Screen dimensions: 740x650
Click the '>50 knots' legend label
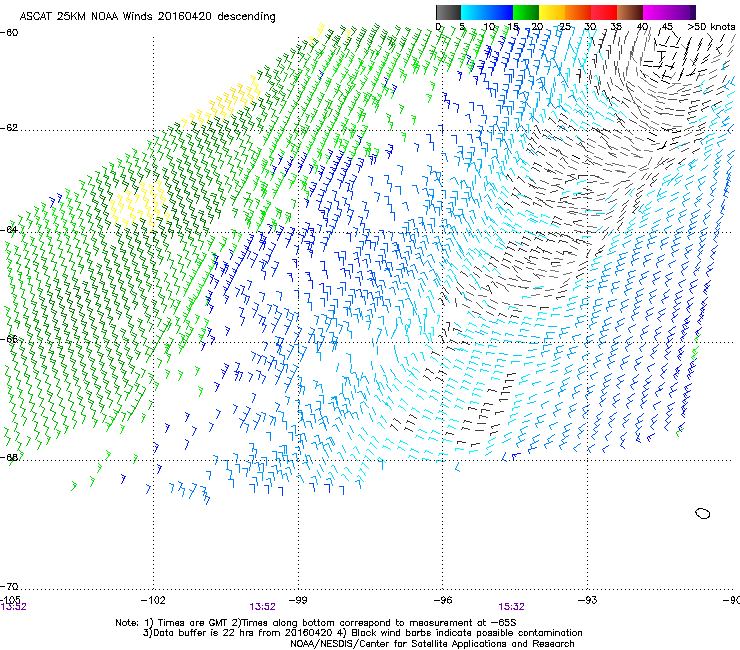(711, 27)
